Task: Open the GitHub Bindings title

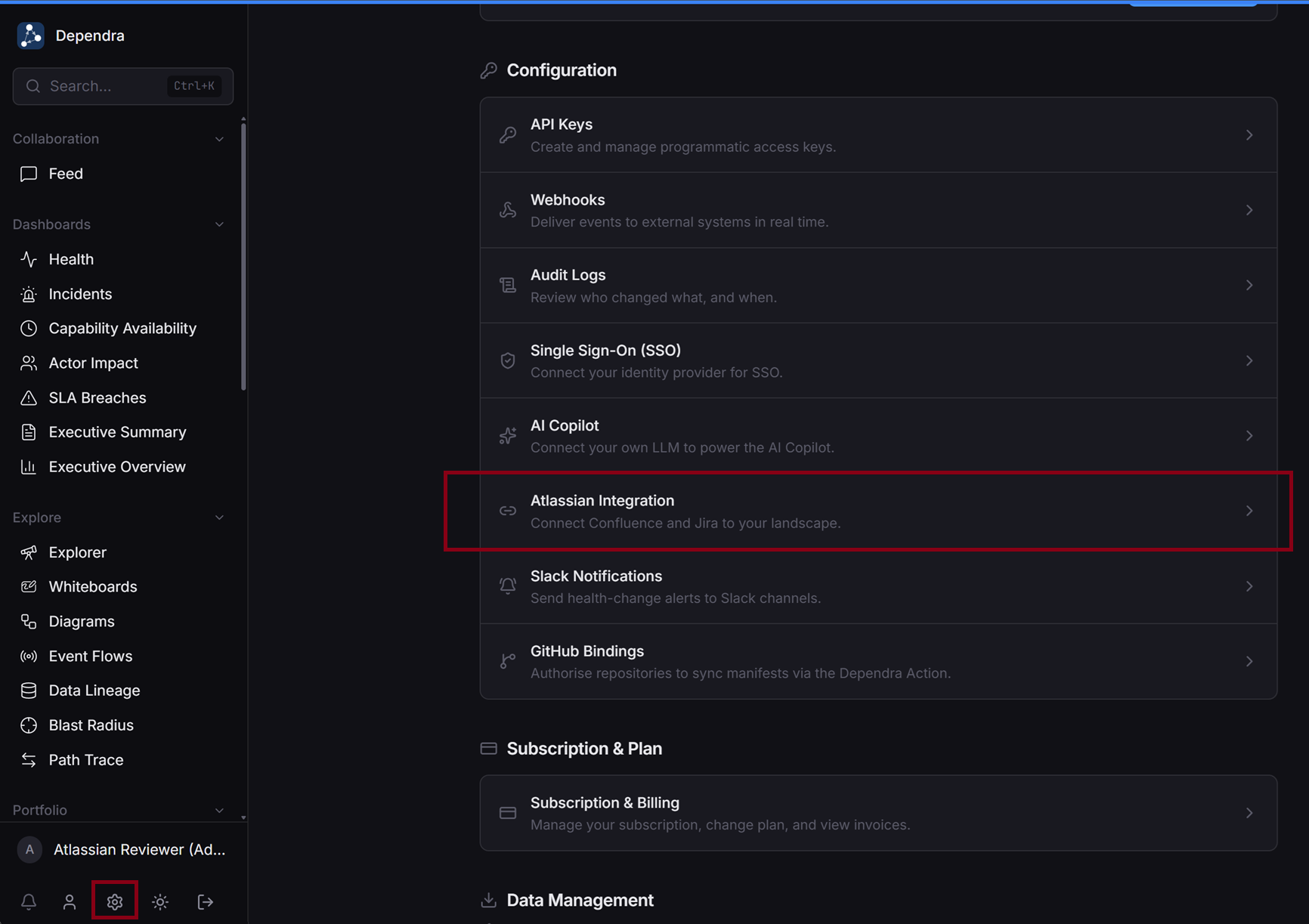Action: pyautogui.click(x=587, y=651)
